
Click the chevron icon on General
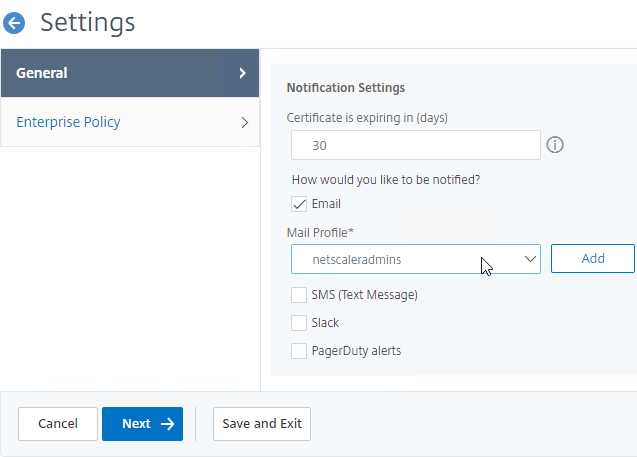(x=243, y=73)
